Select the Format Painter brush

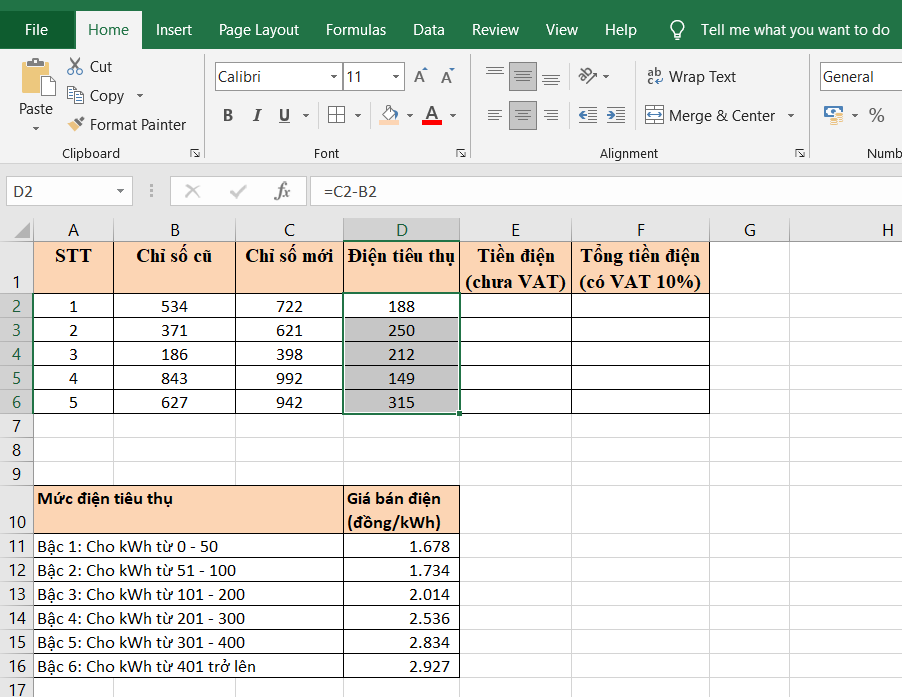(x=76, y=125)
